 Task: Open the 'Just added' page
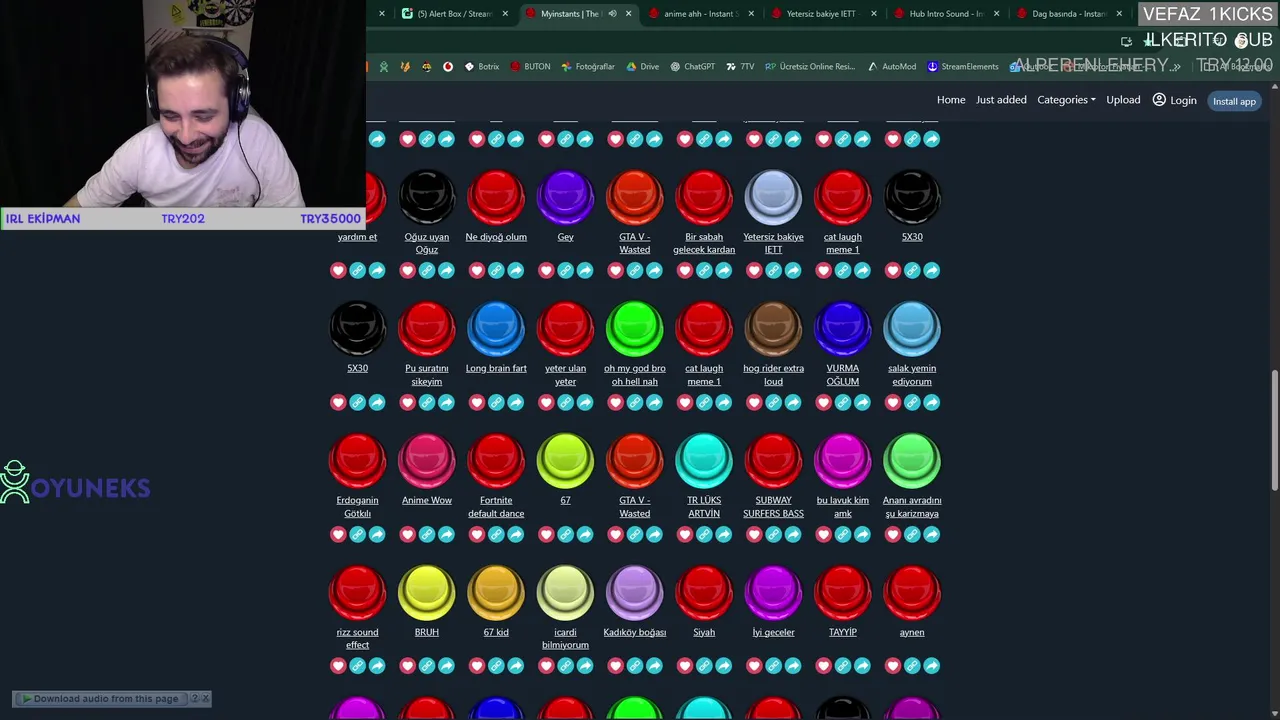(x=1001, y=100)
